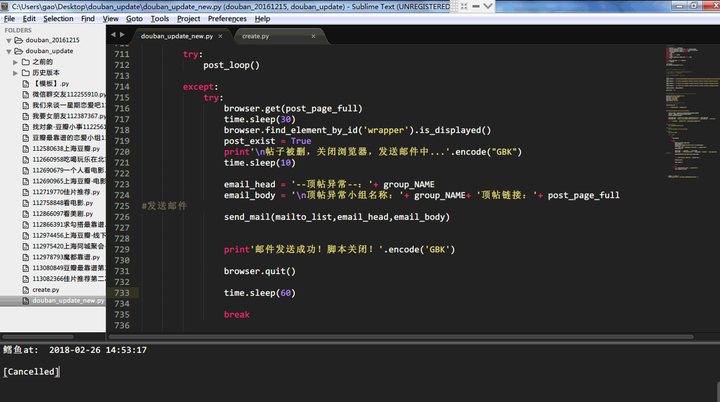
Task: Click the send_mail line of code
Action: pyautogui.click(x=337, y=217)
